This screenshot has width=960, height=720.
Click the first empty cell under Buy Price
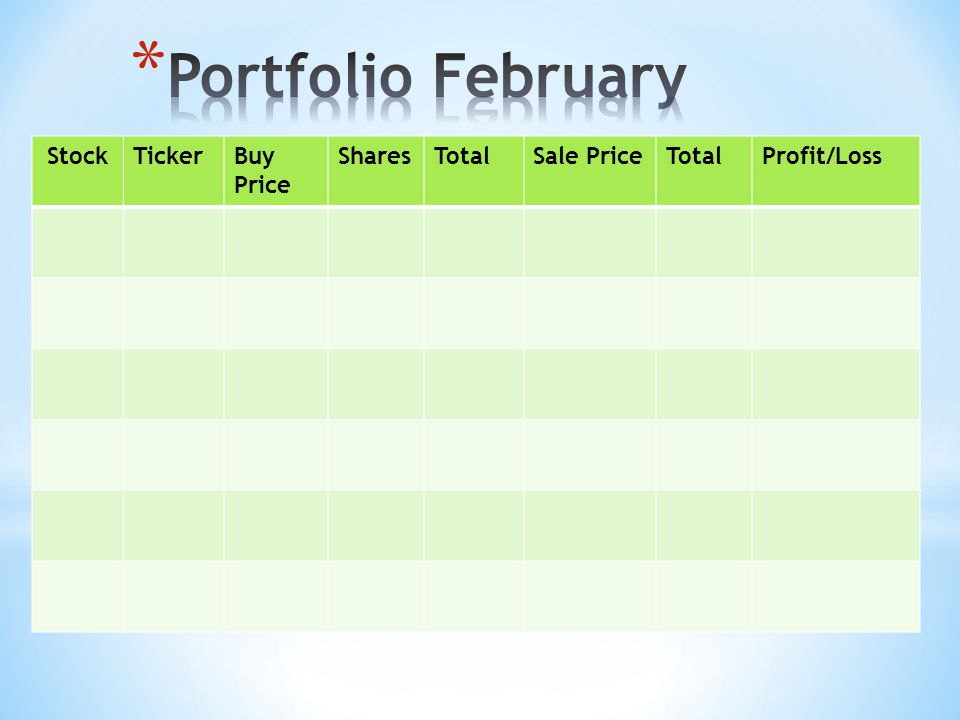click(x=276, y=242)
